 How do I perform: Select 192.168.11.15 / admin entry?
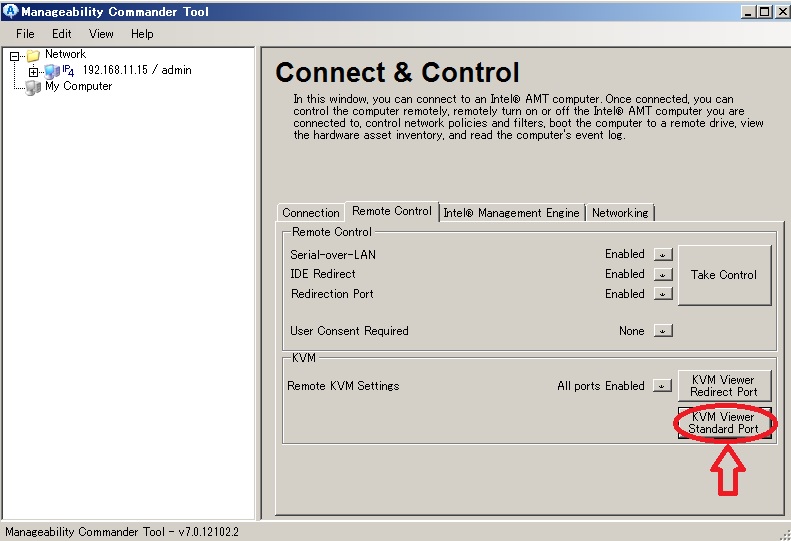point(137,70)
